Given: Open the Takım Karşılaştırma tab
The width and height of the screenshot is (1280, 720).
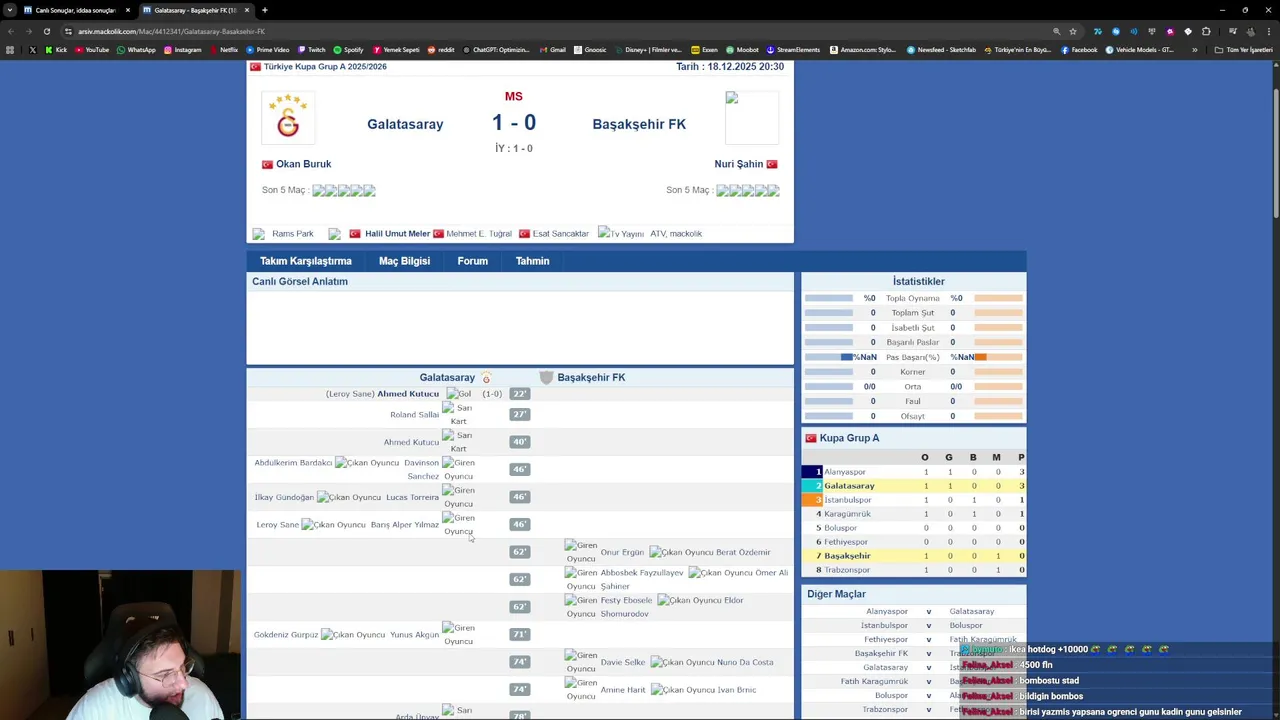Looking at the screenshot, I should (305, 261).
